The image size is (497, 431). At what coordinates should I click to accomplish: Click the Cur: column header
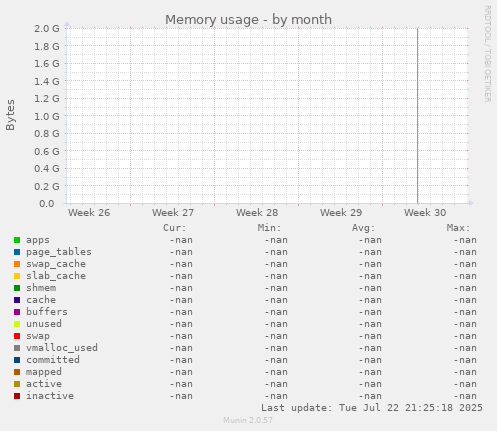(x=175, y=228)
